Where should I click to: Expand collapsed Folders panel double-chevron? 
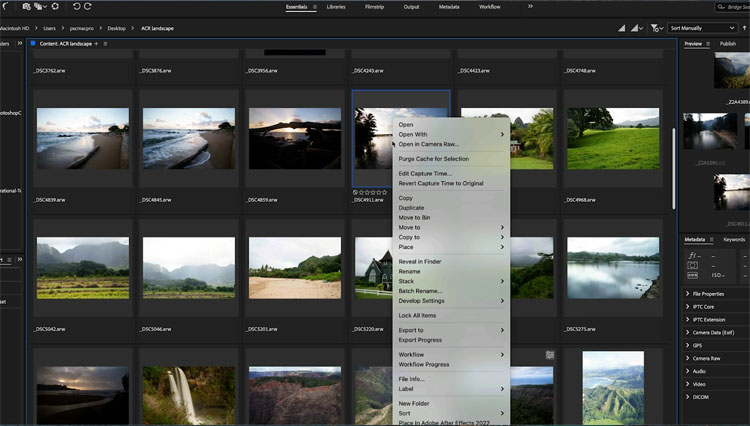[x=20, y=43]
